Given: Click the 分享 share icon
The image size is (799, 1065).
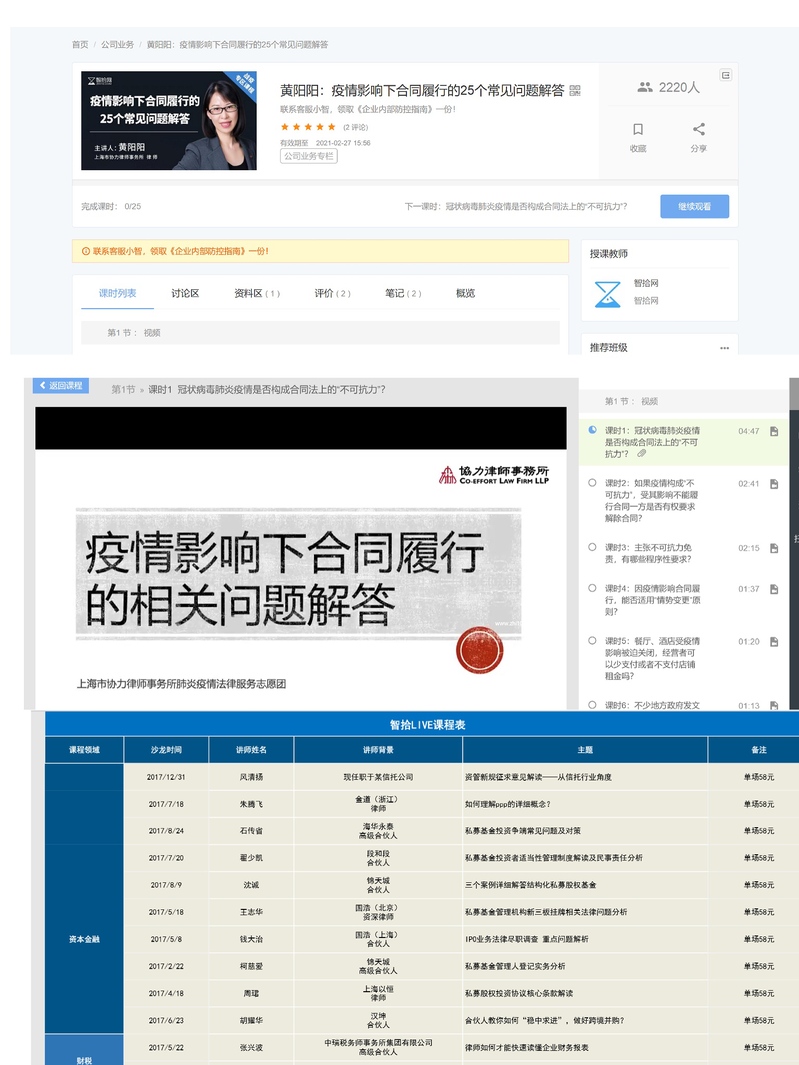Looking at the screenshot, I should 698,129.
